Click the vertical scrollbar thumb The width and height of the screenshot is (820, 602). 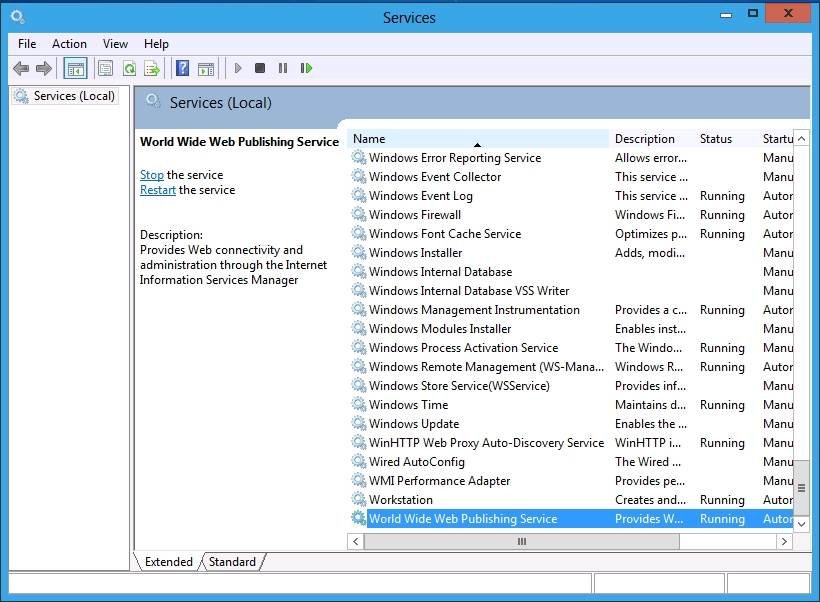pyautogui.click(x=801, y=488)
